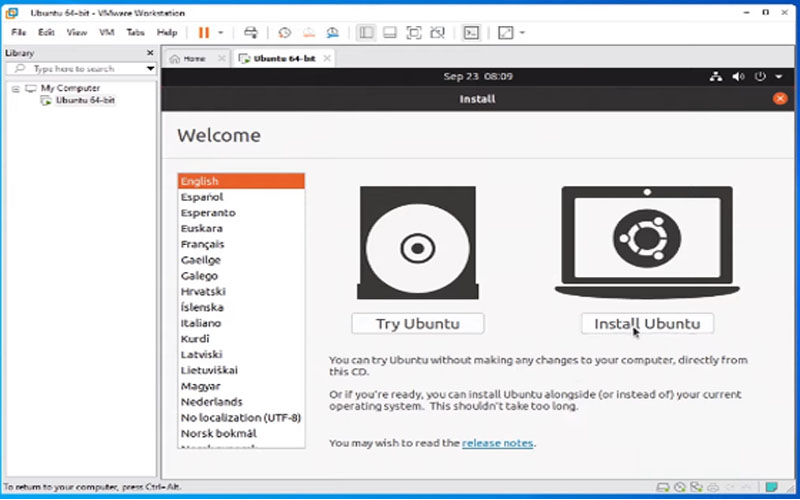The image size is (800, 500).
Task: Close the Library panel
Action: pyautogui.click(x=150, y=53)
